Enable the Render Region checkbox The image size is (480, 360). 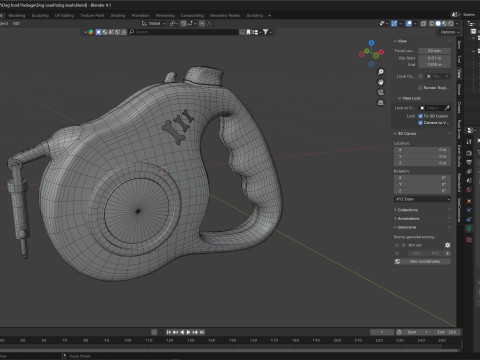(x=420, y=88)
